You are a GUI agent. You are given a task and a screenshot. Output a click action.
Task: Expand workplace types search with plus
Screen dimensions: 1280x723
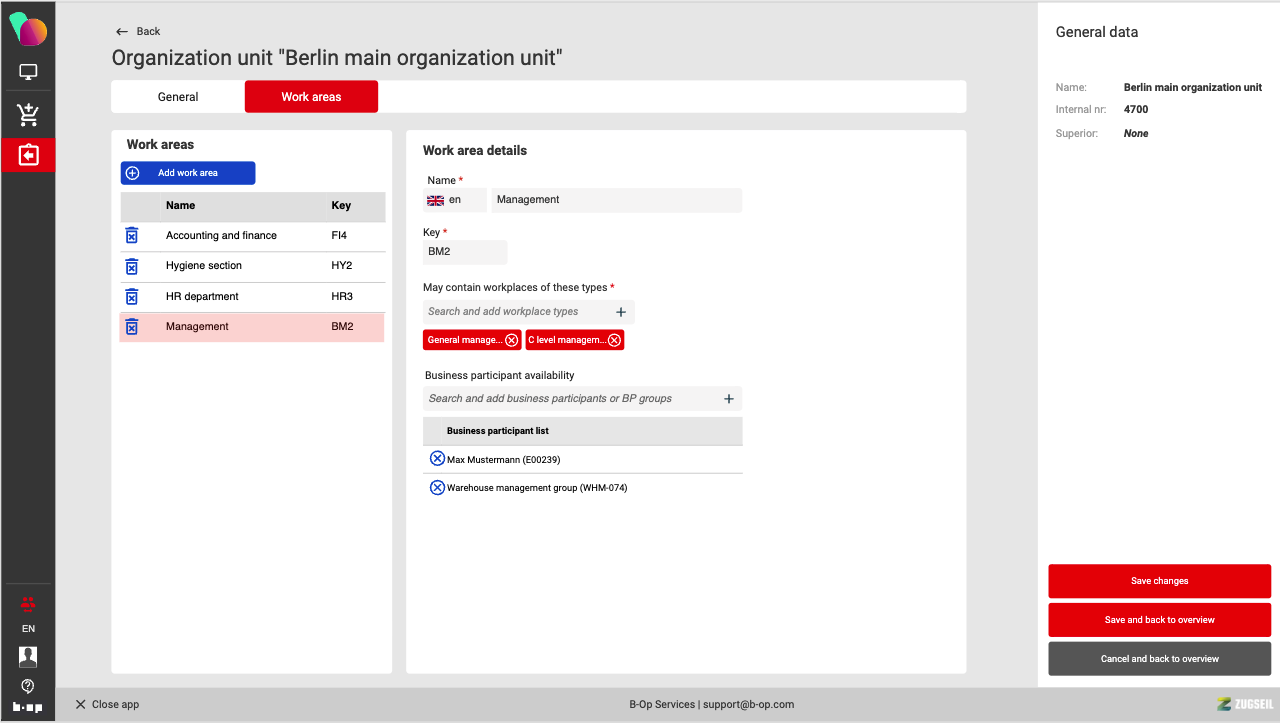click(x=621, y=312)
